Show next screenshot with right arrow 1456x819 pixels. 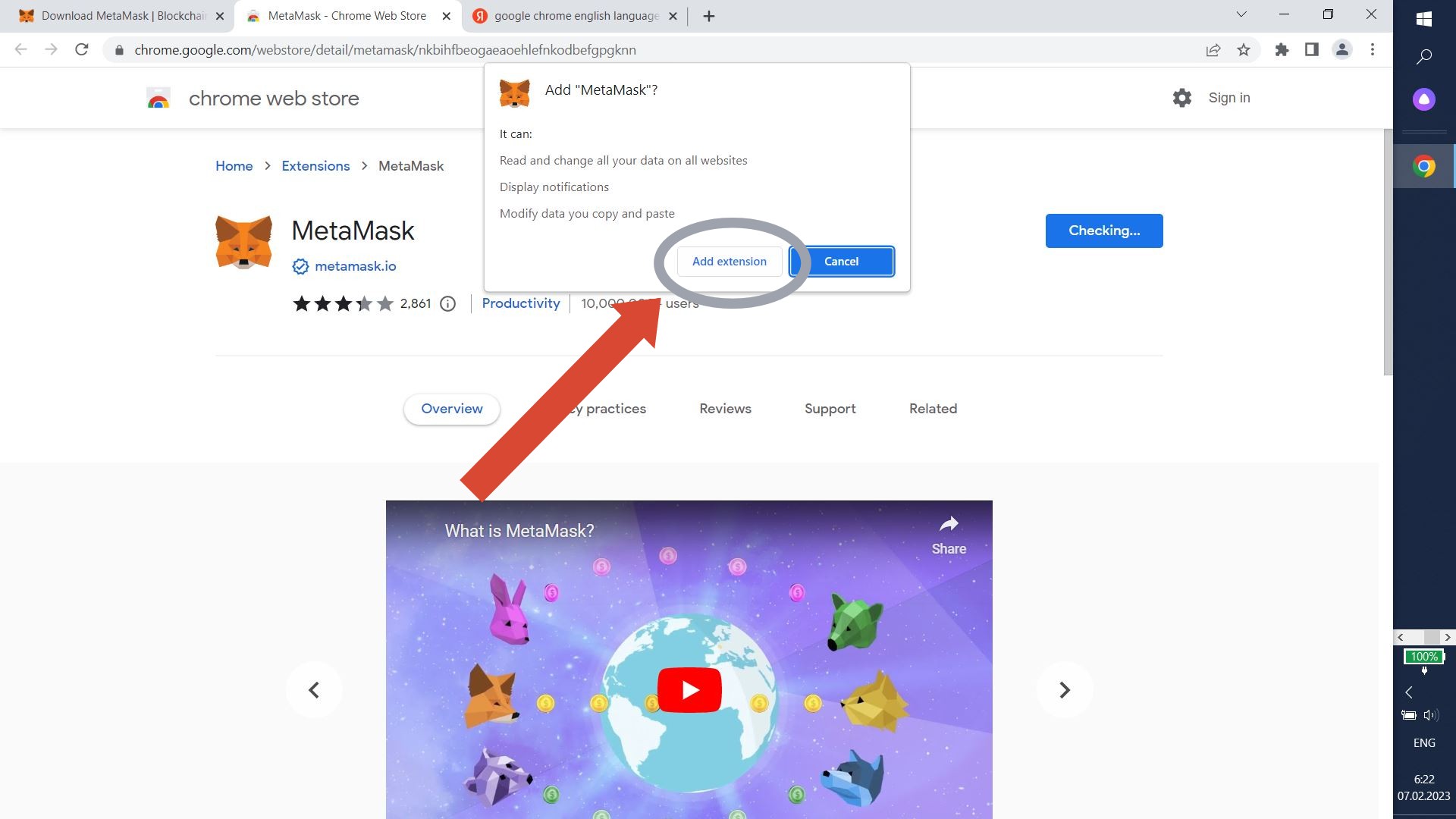click(1064, 689)
